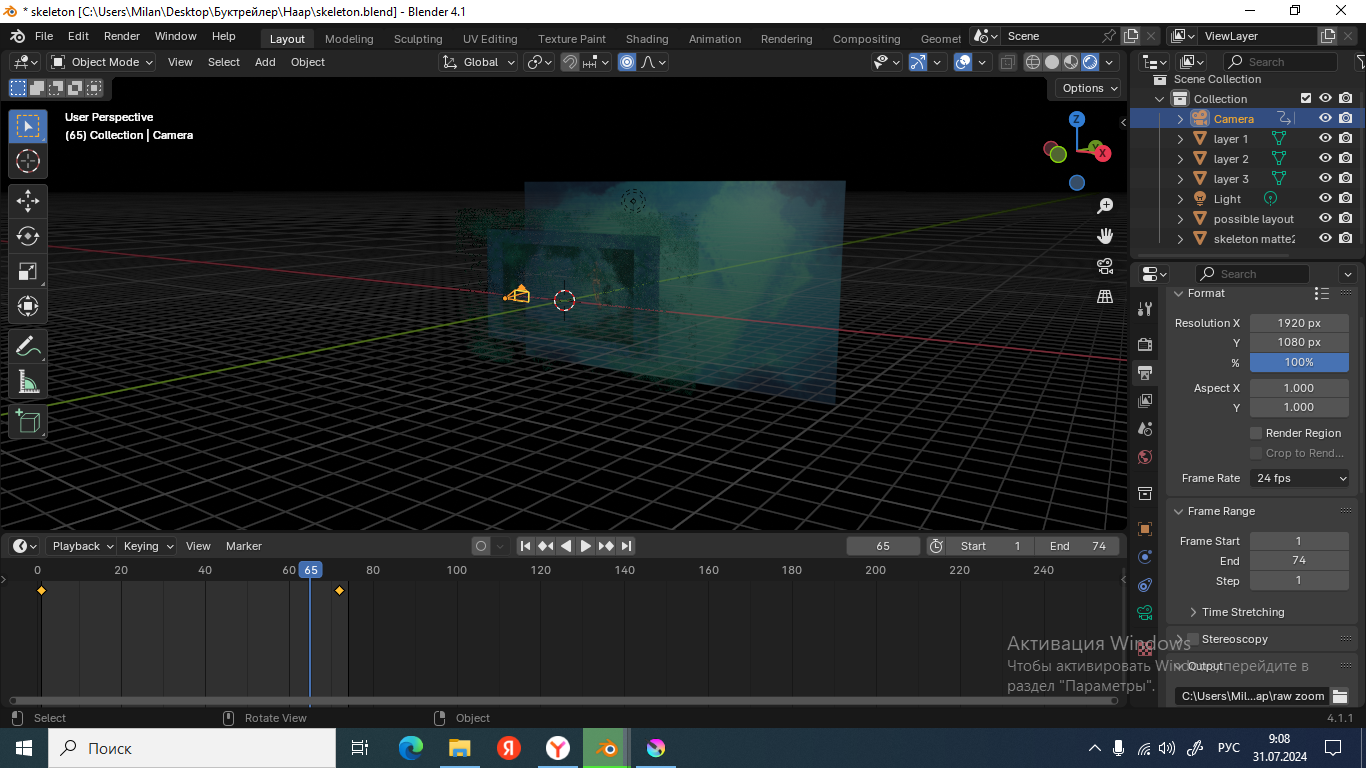Image resolution: width=1366 pixels, height=768 pixels.
Task: Select the Rotate tool
Action: [x=28, y=236]
